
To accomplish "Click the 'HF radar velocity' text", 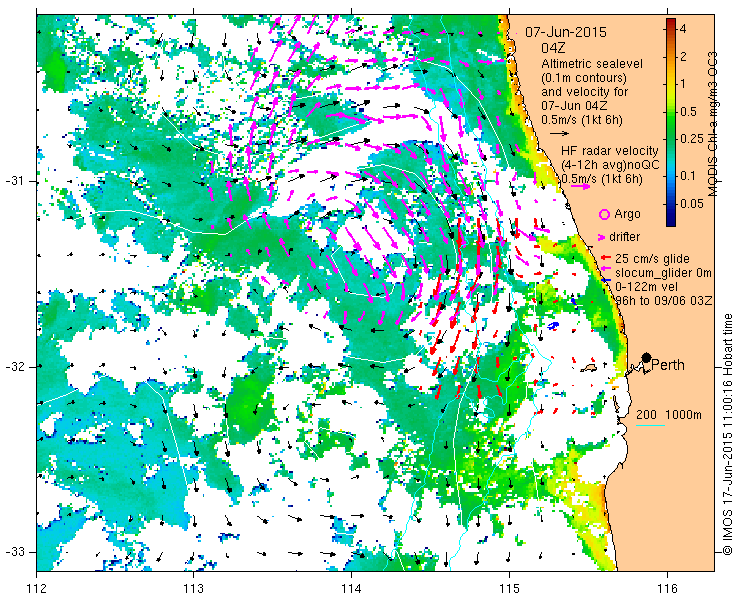I will pos(610,151).
